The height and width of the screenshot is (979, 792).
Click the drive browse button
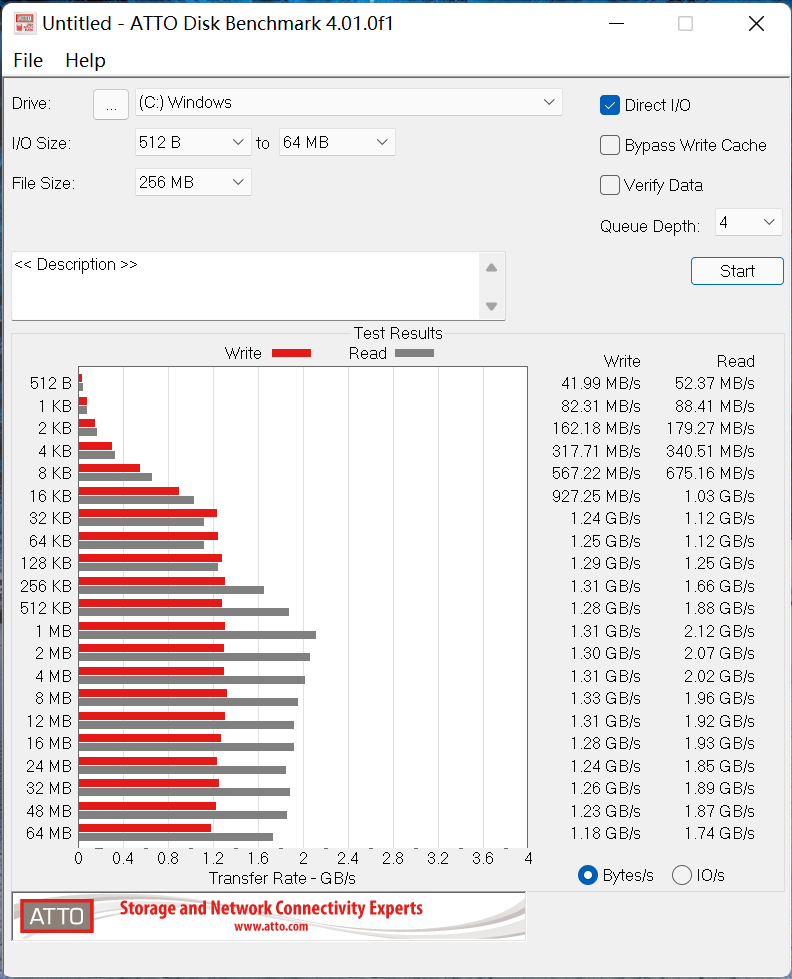tap(111, 104)
